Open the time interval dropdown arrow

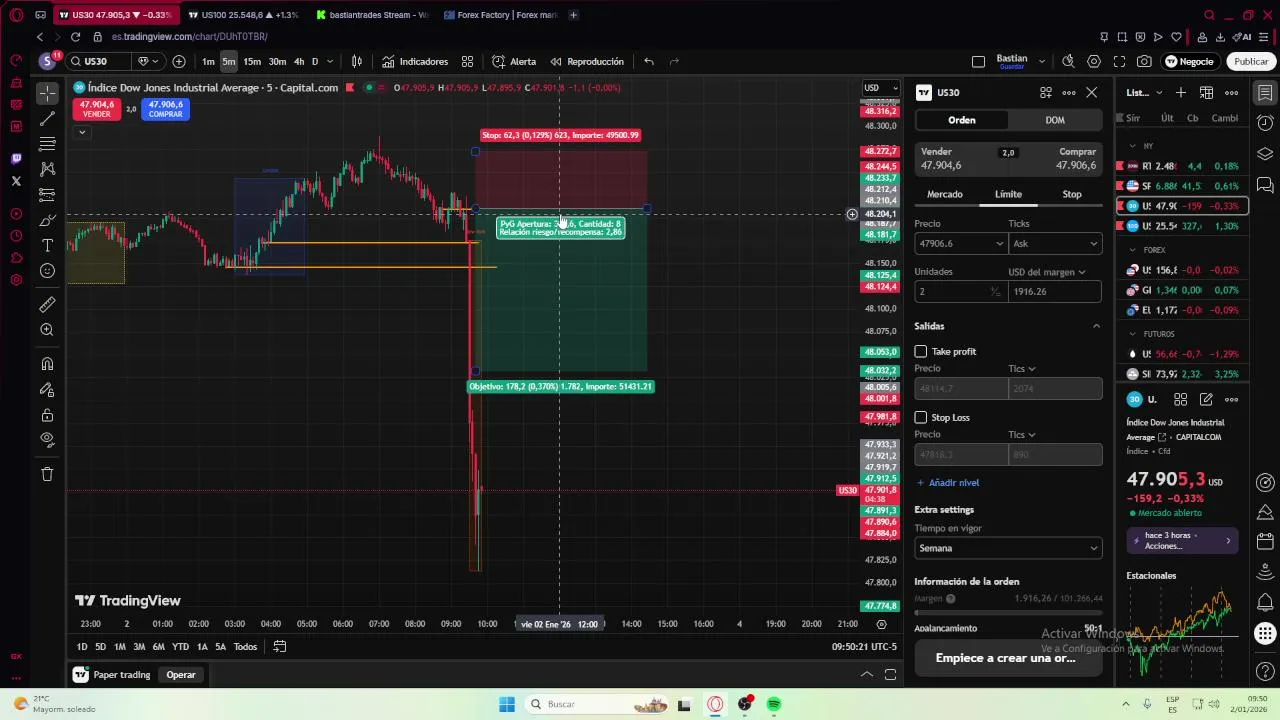point(330,62)
